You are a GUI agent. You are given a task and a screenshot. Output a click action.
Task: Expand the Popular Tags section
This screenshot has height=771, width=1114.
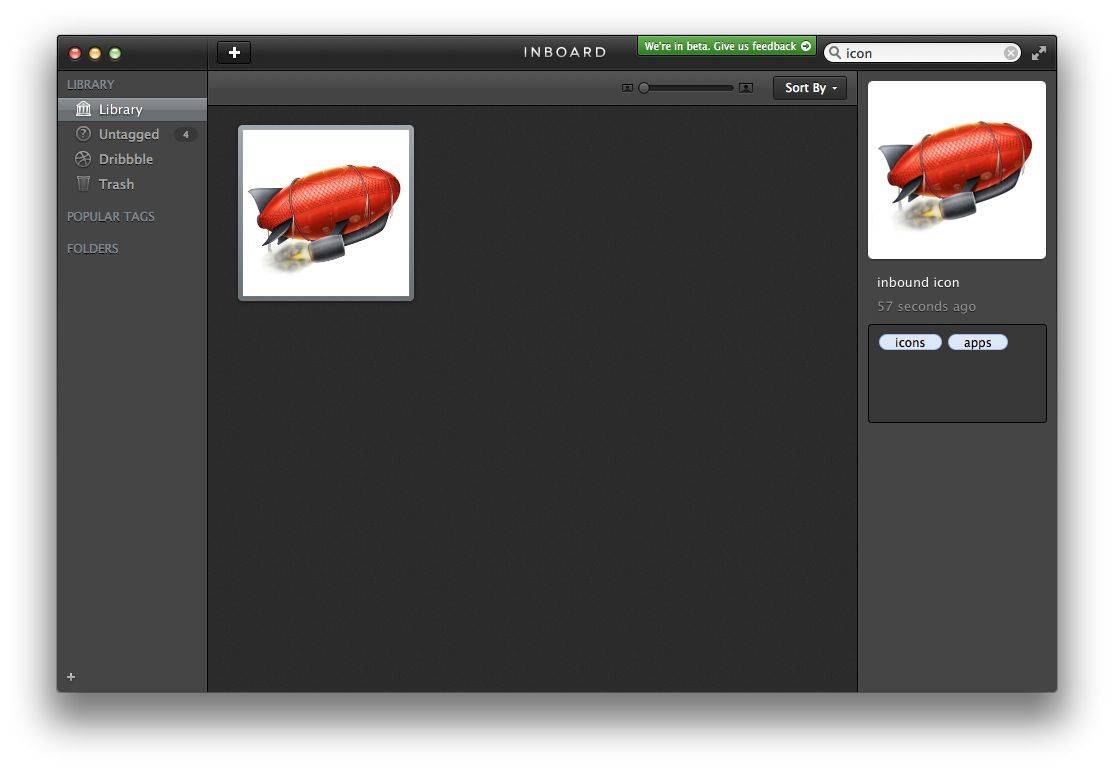pyautogui.click(x=111, y=216)
